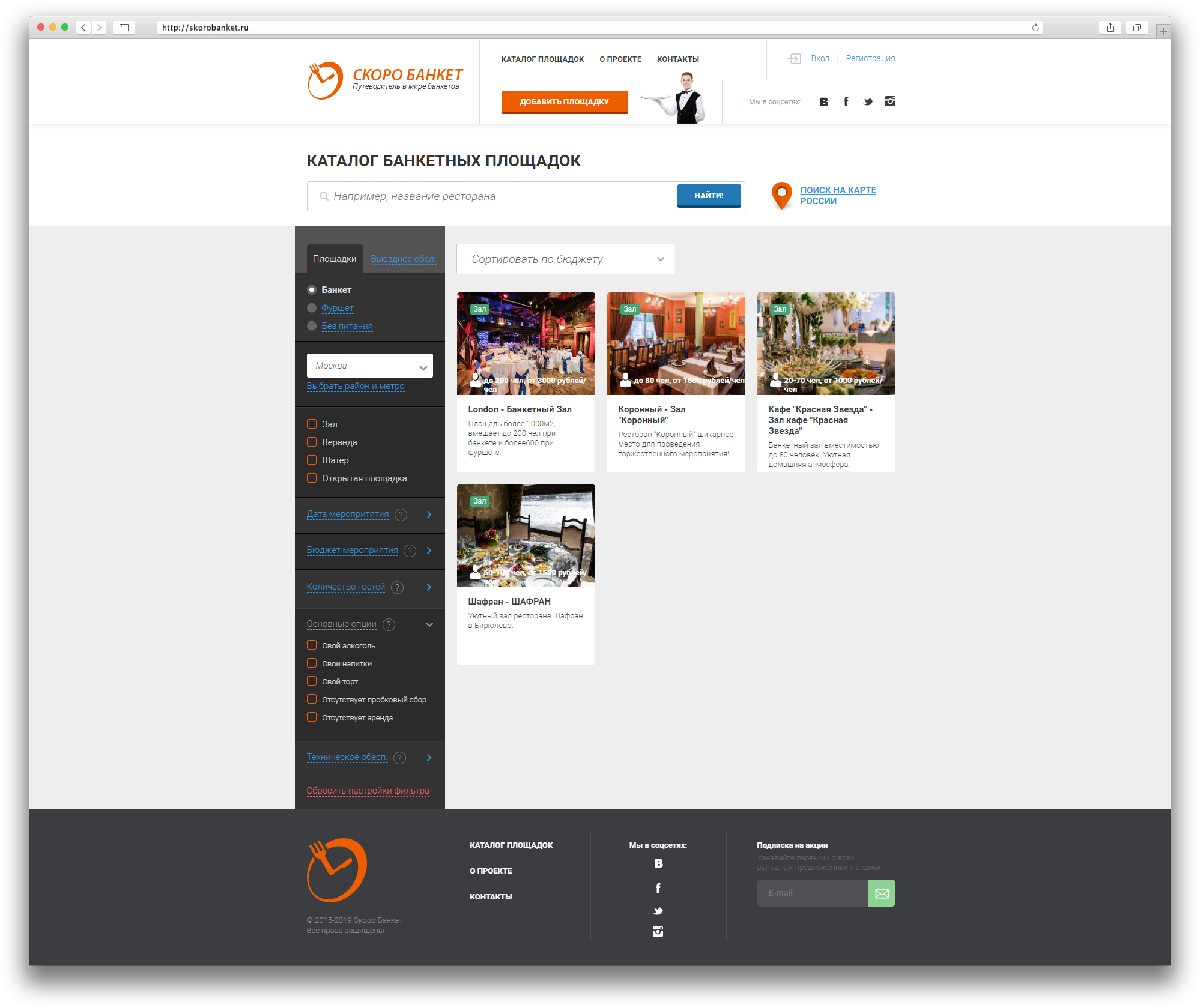1200x1008 pixels.
Task: Tick the Свой алкоголь option
Action: pyautogui.click(x=312, y=645)
